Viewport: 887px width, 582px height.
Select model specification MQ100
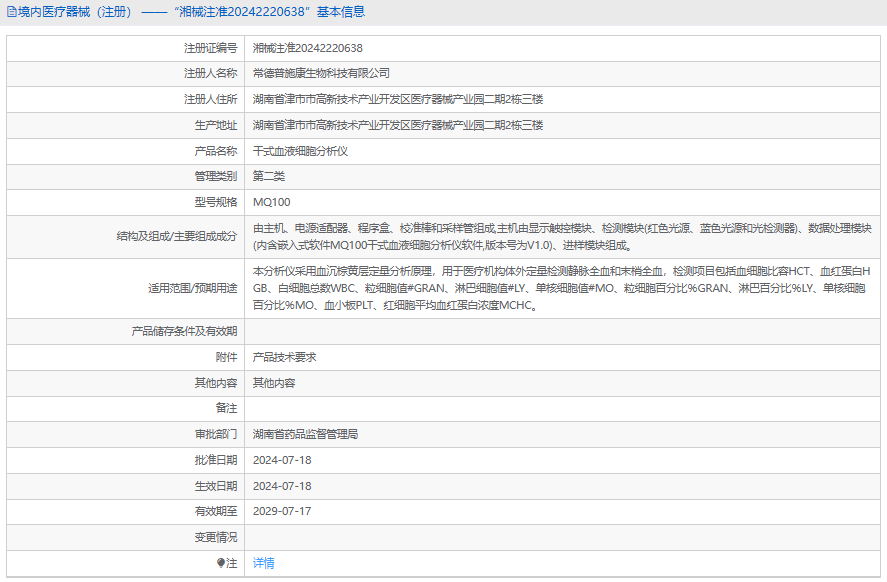pos(272,202)
